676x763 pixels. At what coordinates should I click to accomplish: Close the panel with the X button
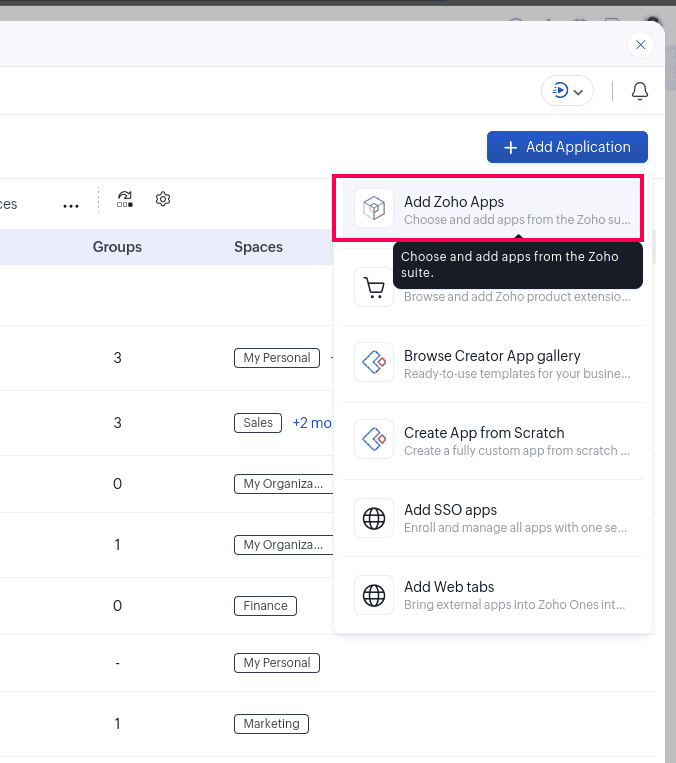(641, 44)
